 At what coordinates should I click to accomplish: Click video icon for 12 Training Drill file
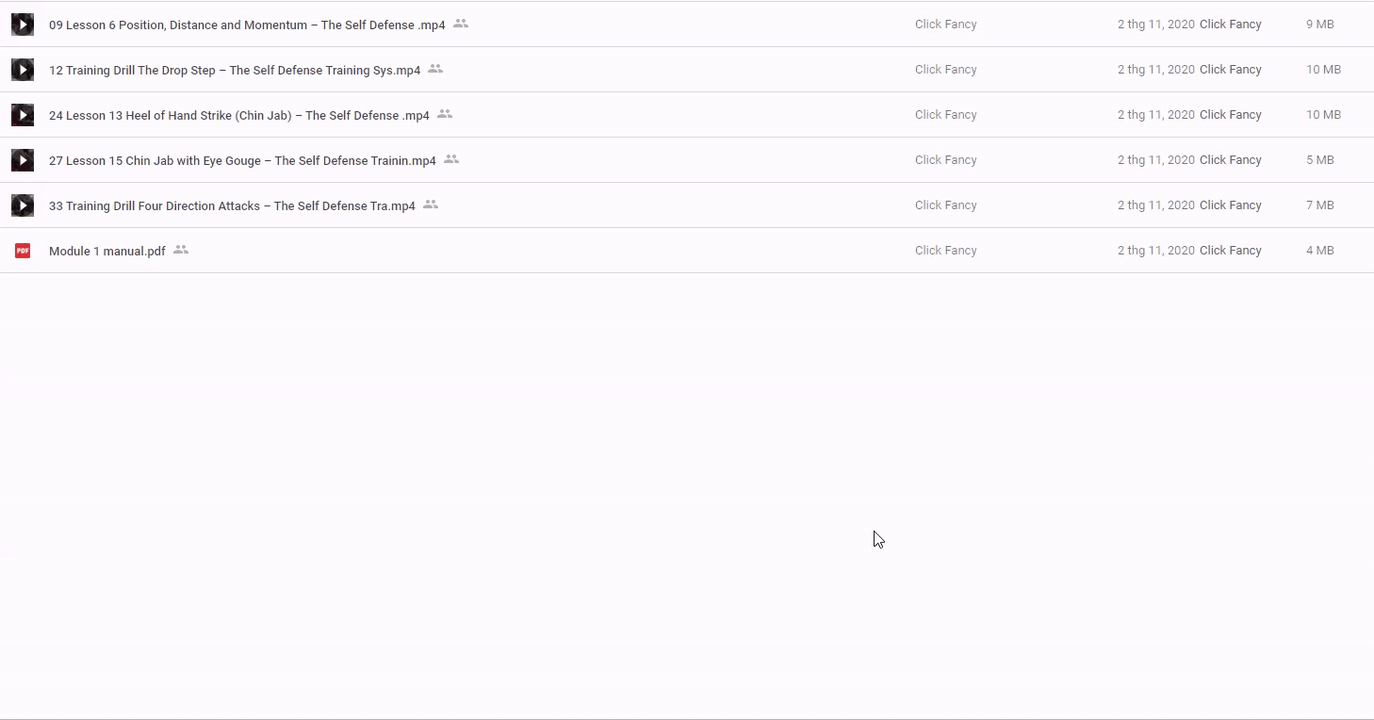point(22,70)
